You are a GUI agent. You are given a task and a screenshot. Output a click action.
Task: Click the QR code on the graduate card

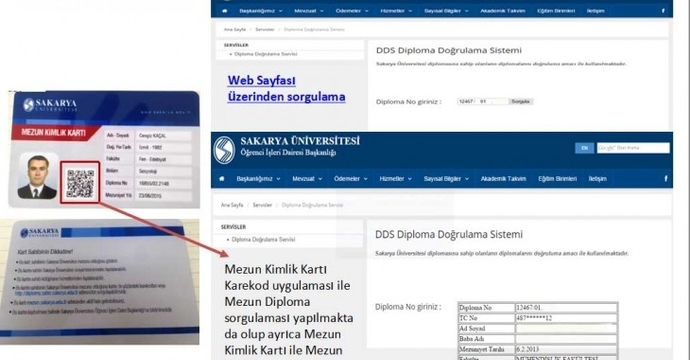click(x=80, y=183)
